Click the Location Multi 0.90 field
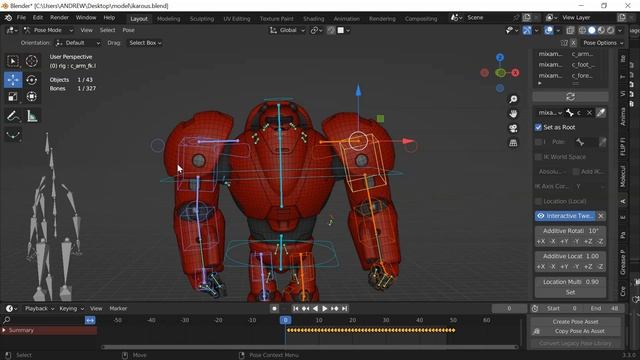This screenshot has width=640, height=360. pos(570,282)
